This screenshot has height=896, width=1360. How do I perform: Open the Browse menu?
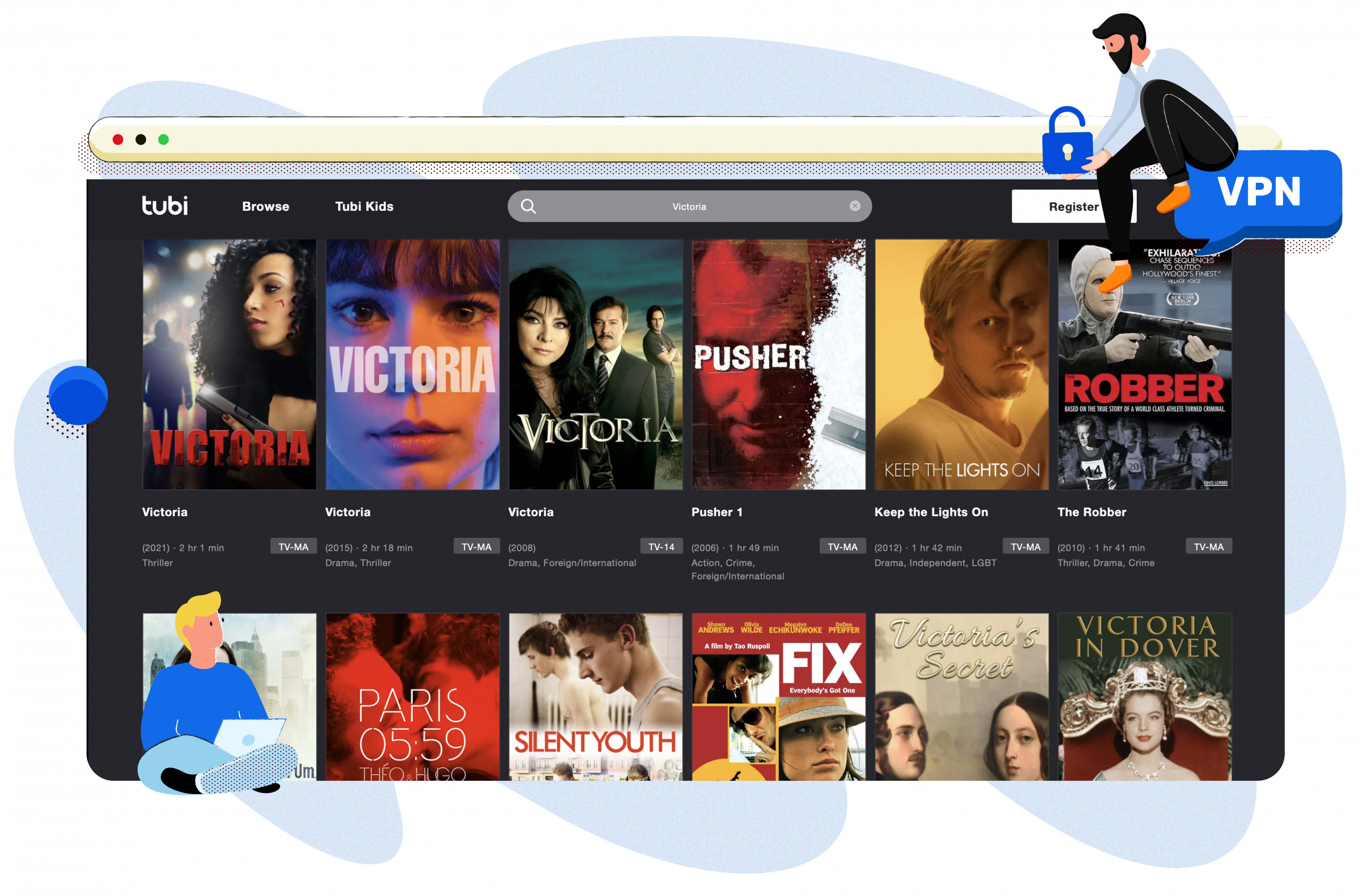(x=266, y=206)
